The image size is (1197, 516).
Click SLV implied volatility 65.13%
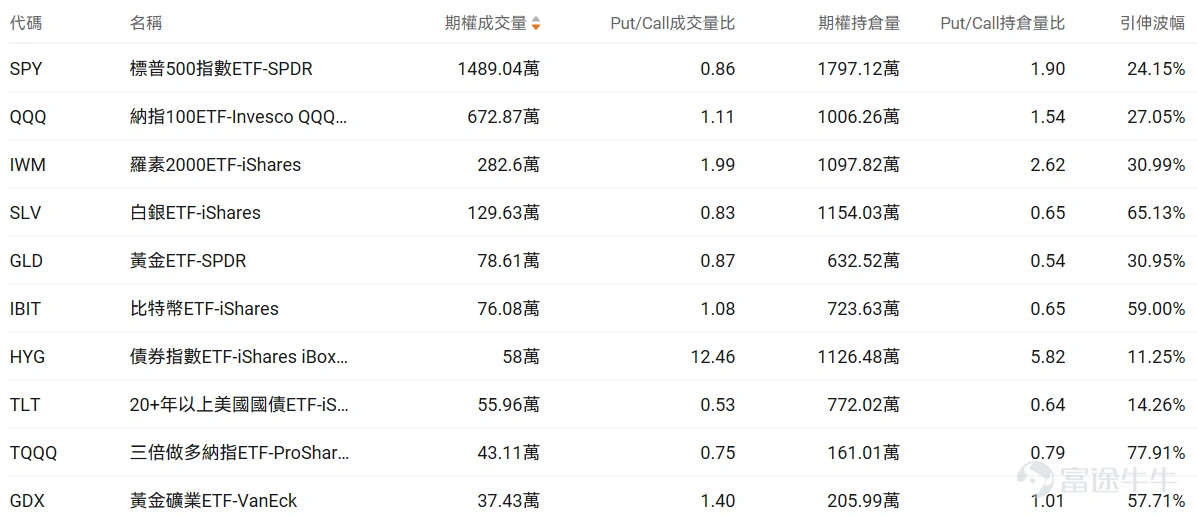tap(1157, 213)
